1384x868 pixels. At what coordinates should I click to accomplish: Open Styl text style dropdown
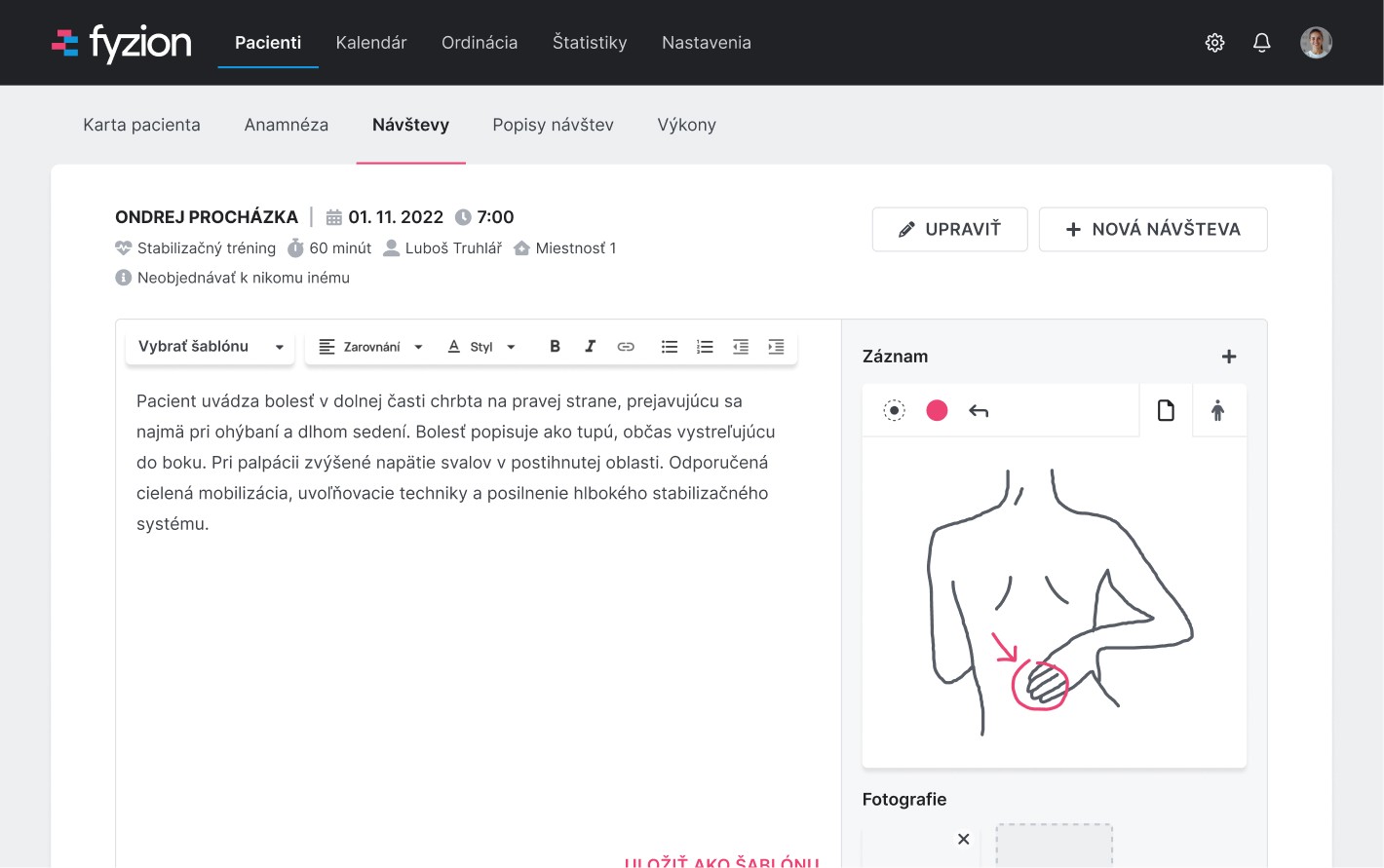[481, 347]
